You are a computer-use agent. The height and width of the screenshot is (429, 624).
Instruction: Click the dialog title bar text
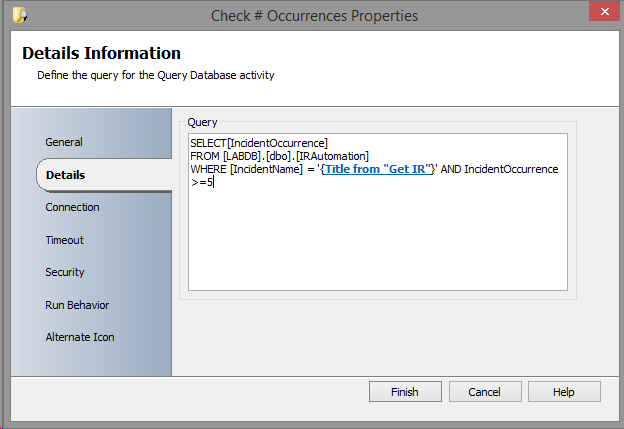[314, 15]
